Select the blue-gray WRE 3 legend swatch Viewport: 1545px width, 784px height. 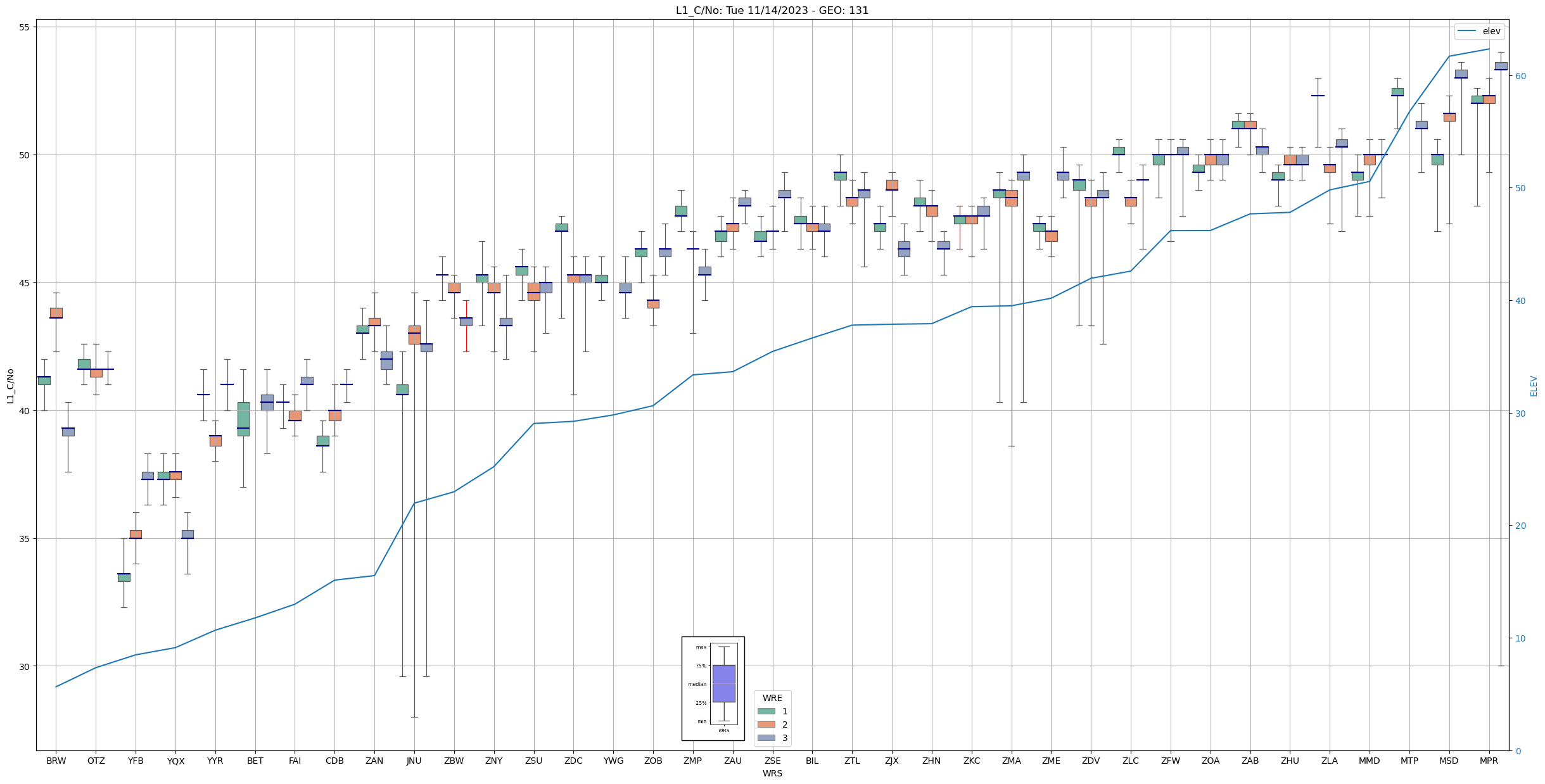coord(766,738)
